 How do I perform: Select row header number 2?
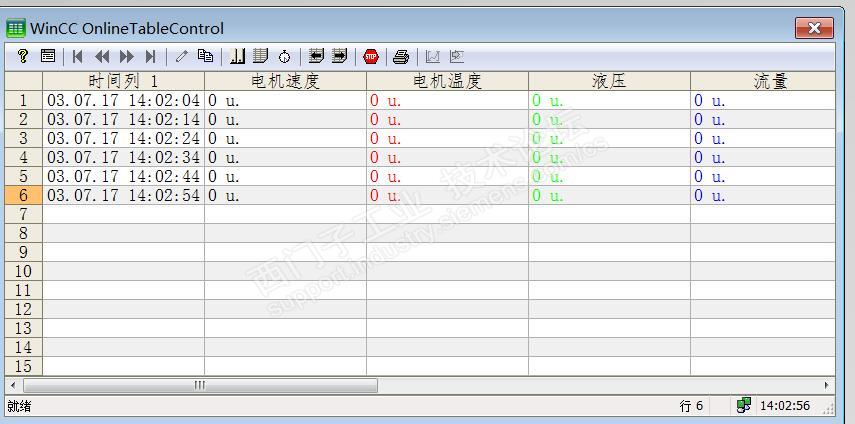(23, 119)
